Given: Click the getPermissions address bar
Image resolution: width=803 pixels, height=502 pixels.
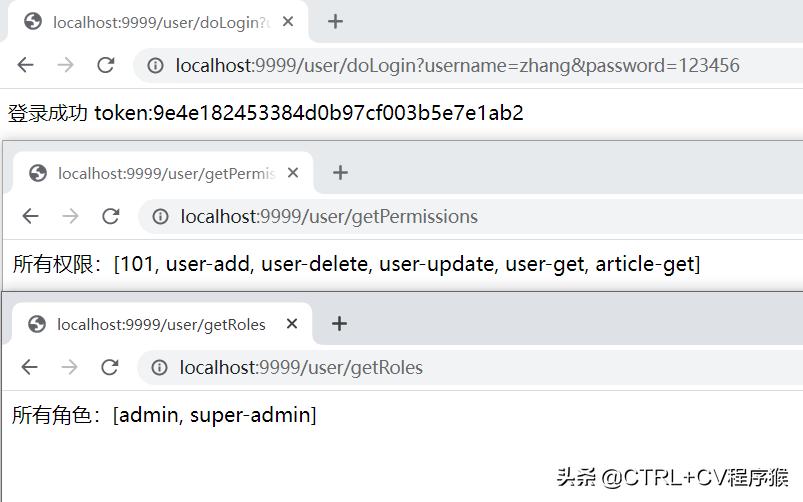Looking at the screenshot, I should [x=450, y=217].
